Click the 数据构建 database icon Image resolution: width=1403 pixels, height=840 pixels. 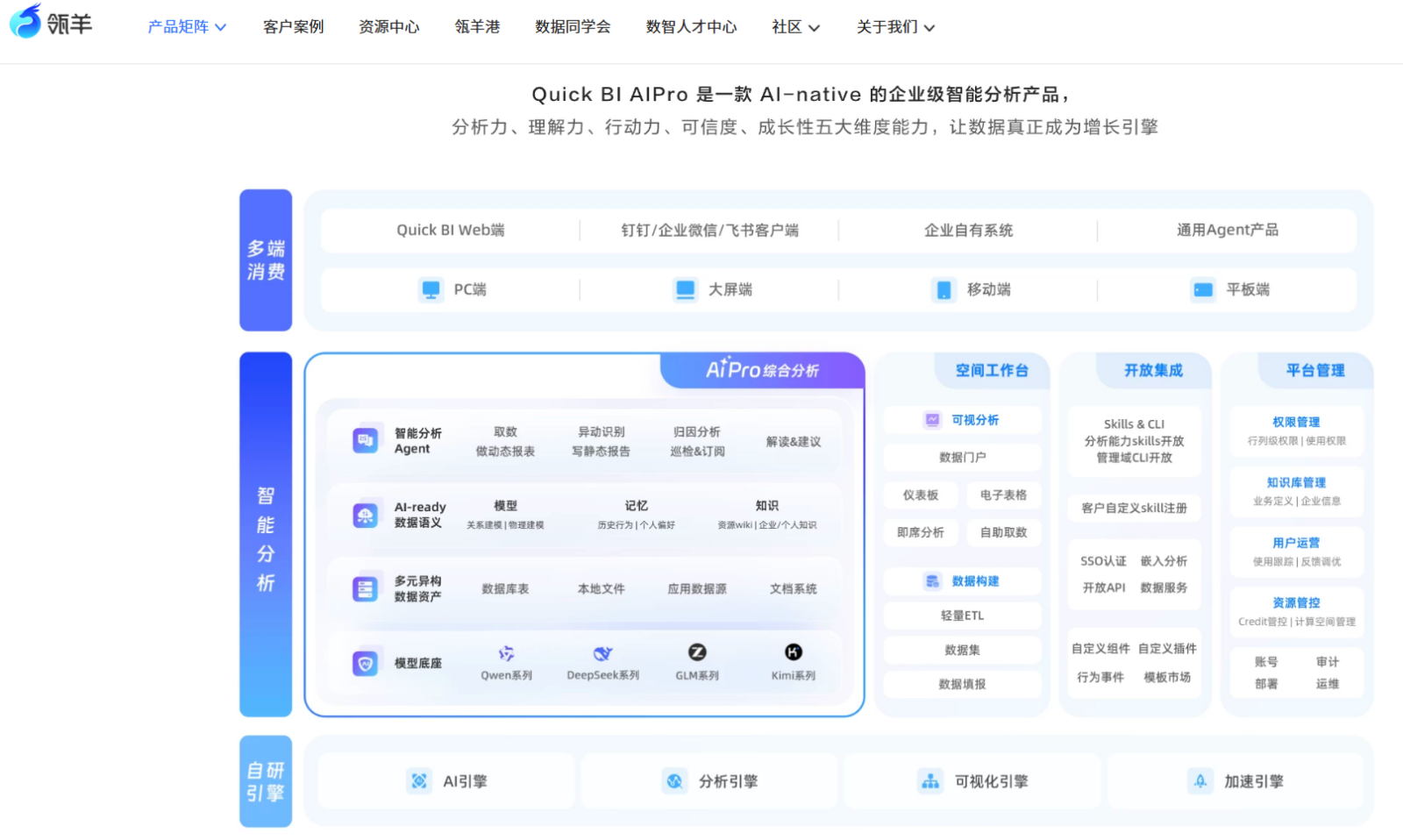tap(933, 581)
